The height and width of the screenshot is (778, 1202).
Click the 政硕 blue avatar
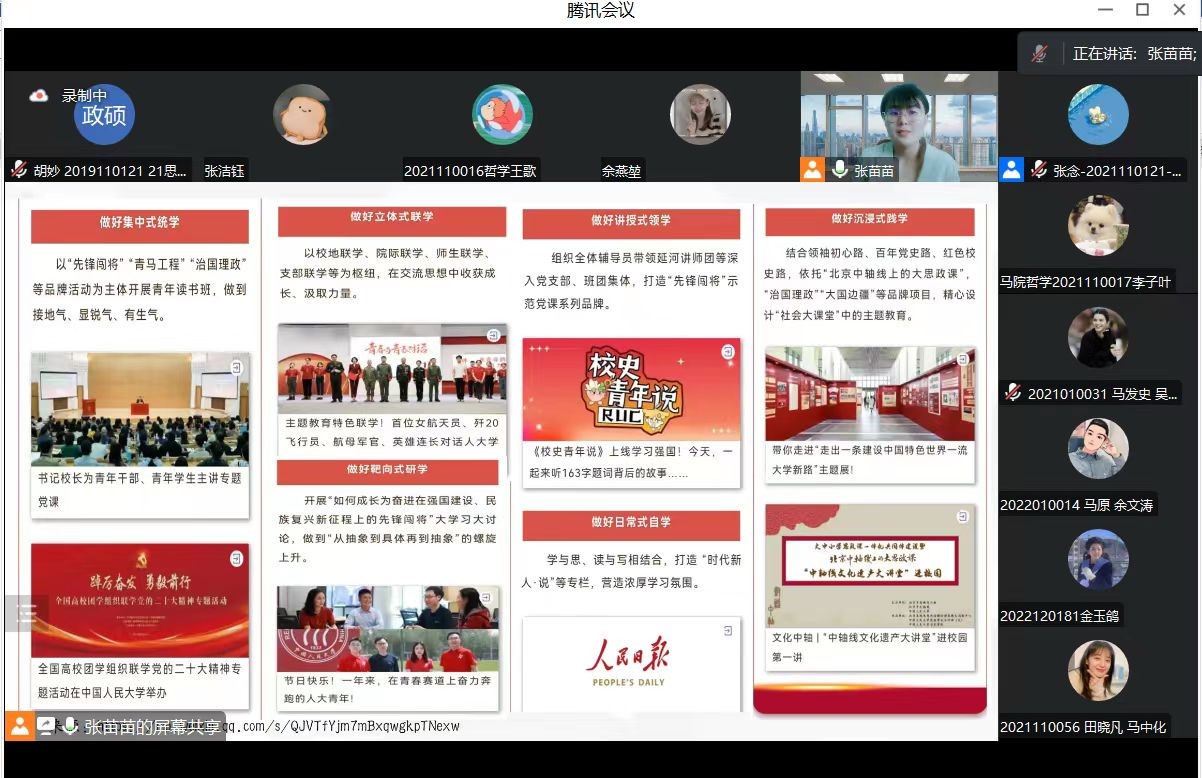point(104,115)
